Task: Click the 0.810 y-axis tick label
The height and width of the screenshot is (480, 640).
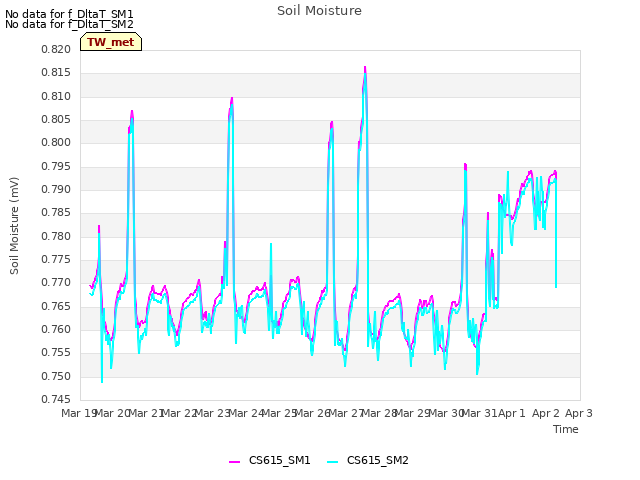Action: (56, 96)
